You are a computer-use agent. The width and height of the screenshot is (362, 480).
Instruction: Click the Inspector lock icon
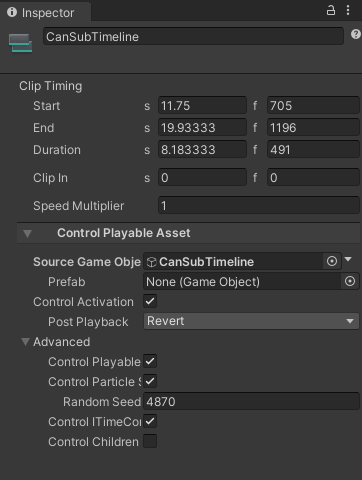pos(330,10)
